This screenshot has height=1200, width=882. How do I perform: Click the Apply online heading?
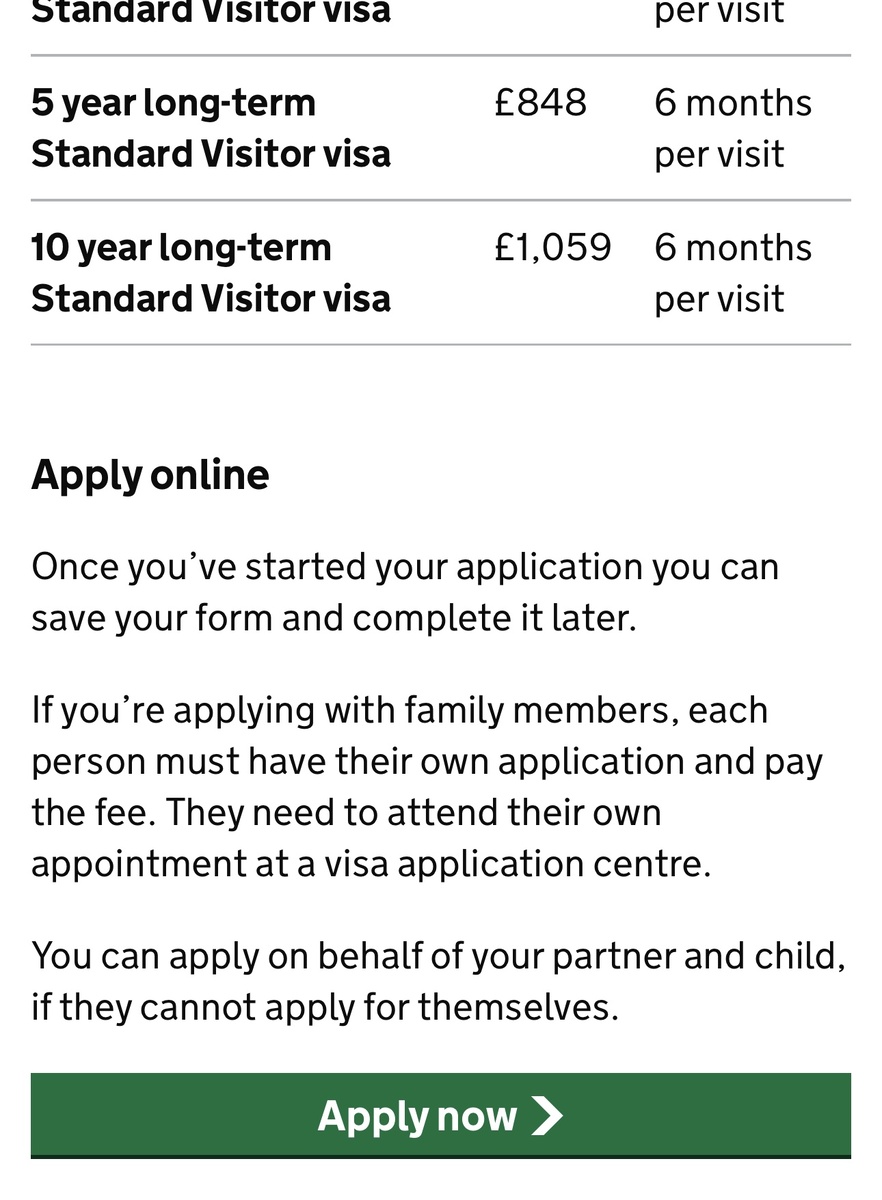point(150,475)
